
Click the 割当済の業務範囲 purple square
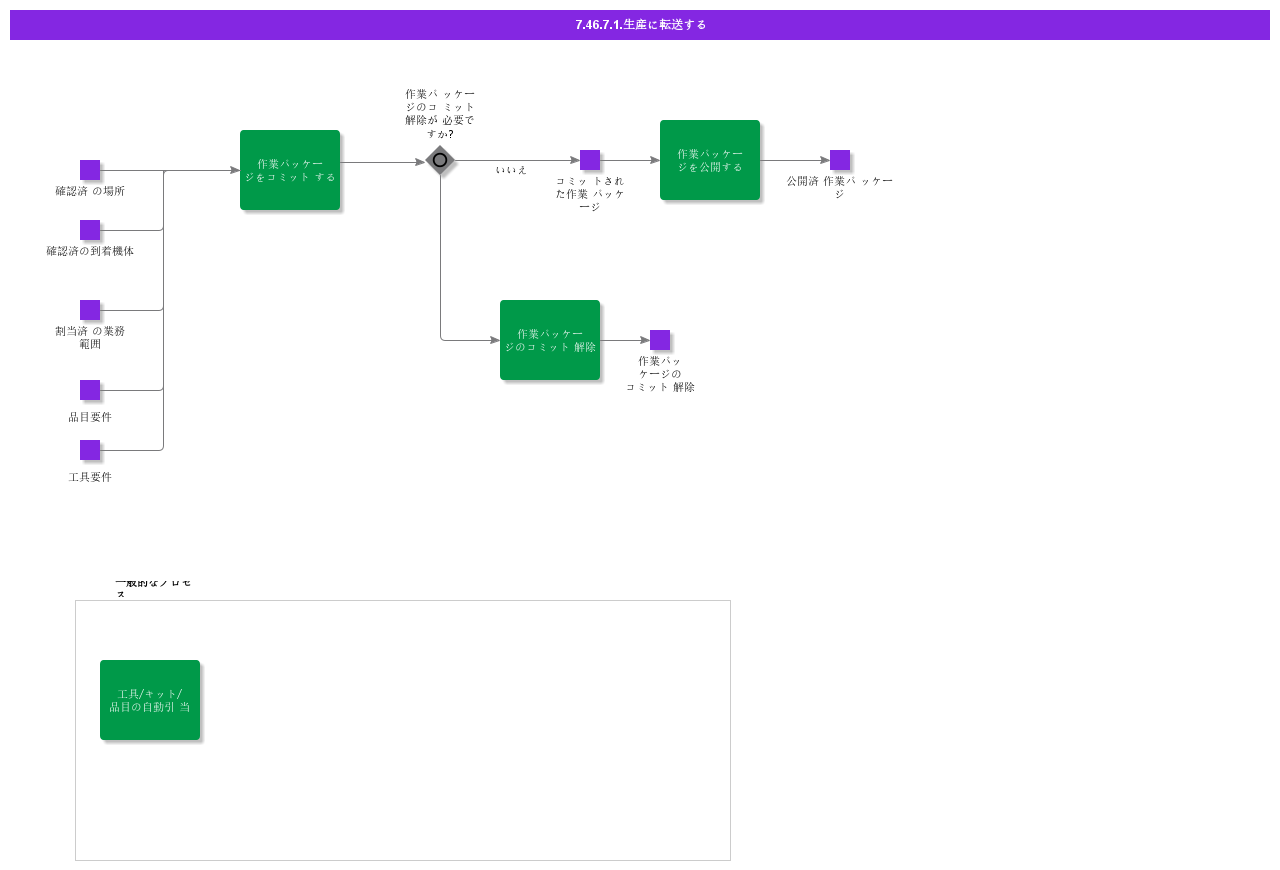click(90, 310)
